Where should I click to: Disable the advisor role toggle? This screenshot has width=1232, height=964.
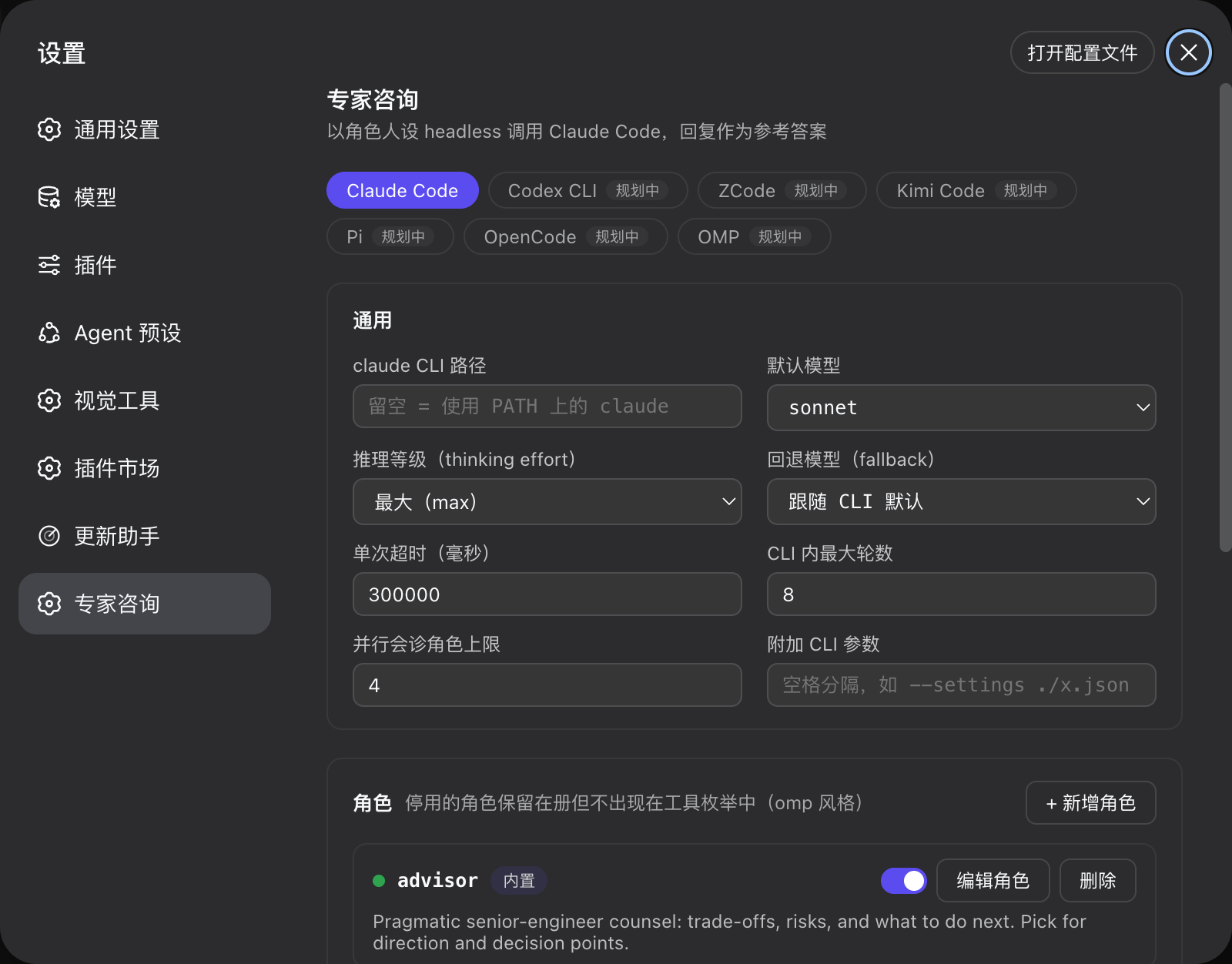click(904, 881)
